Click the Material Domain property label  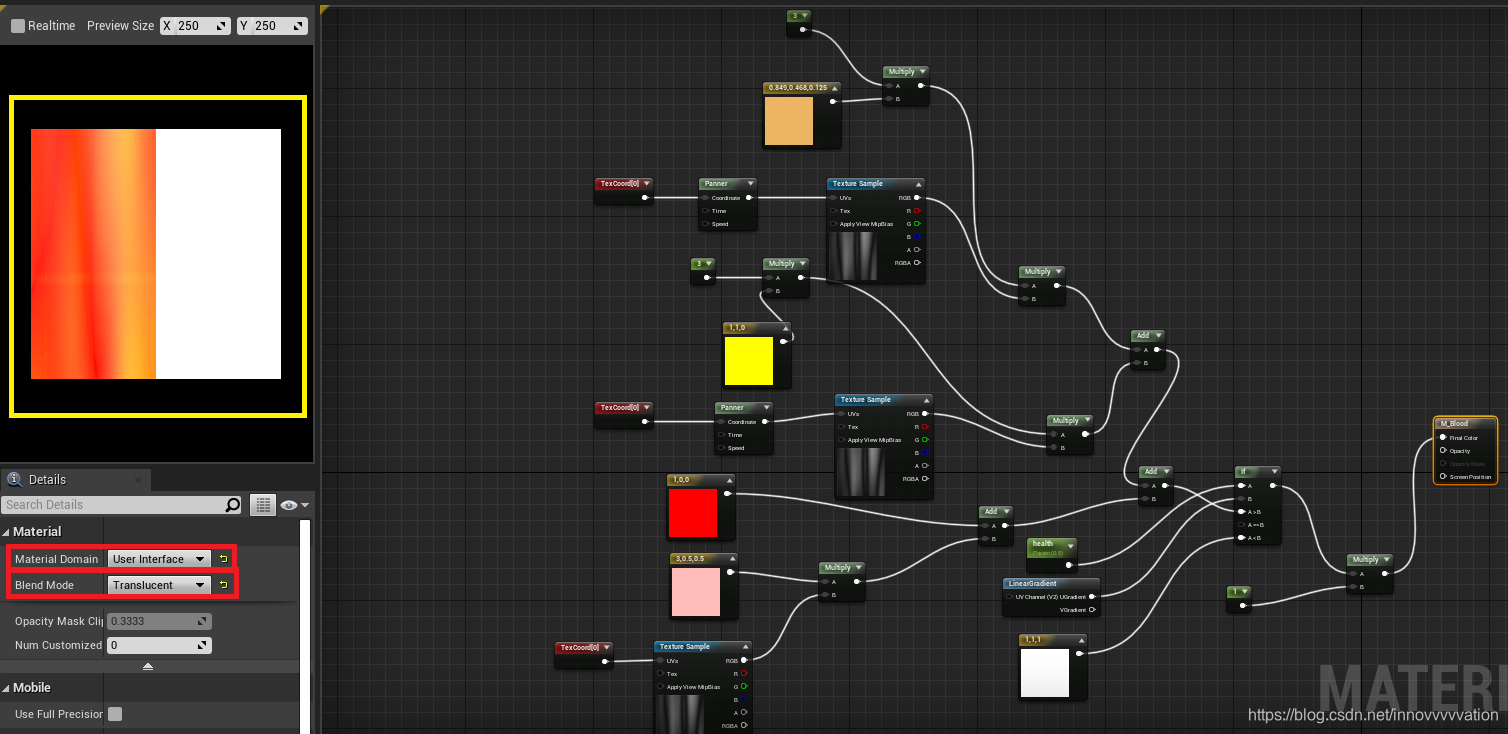(x=57, y=559)
